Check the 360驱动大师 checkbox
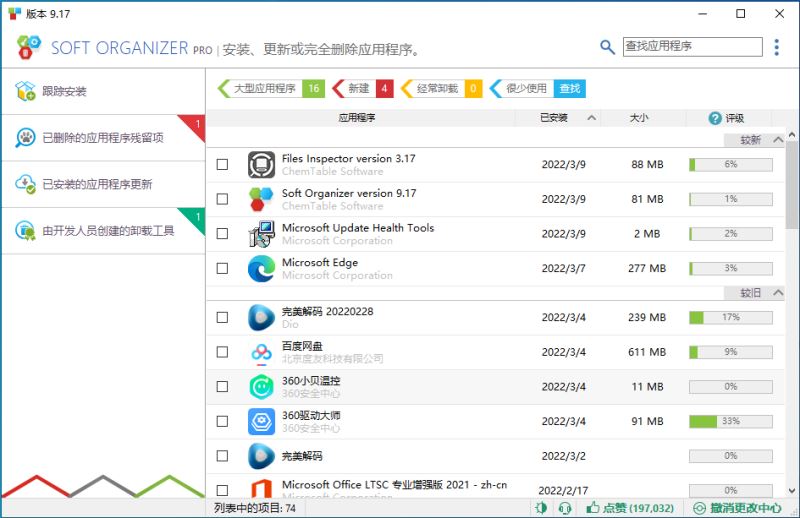Screen dimensions: 800x518 pyautogui.click(x=222, y=422)
